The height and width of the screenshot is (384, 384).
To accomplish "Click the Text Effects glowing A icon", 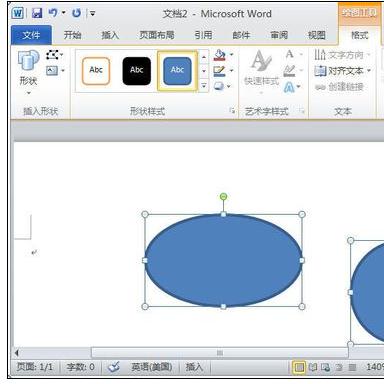I will point(289,87).
